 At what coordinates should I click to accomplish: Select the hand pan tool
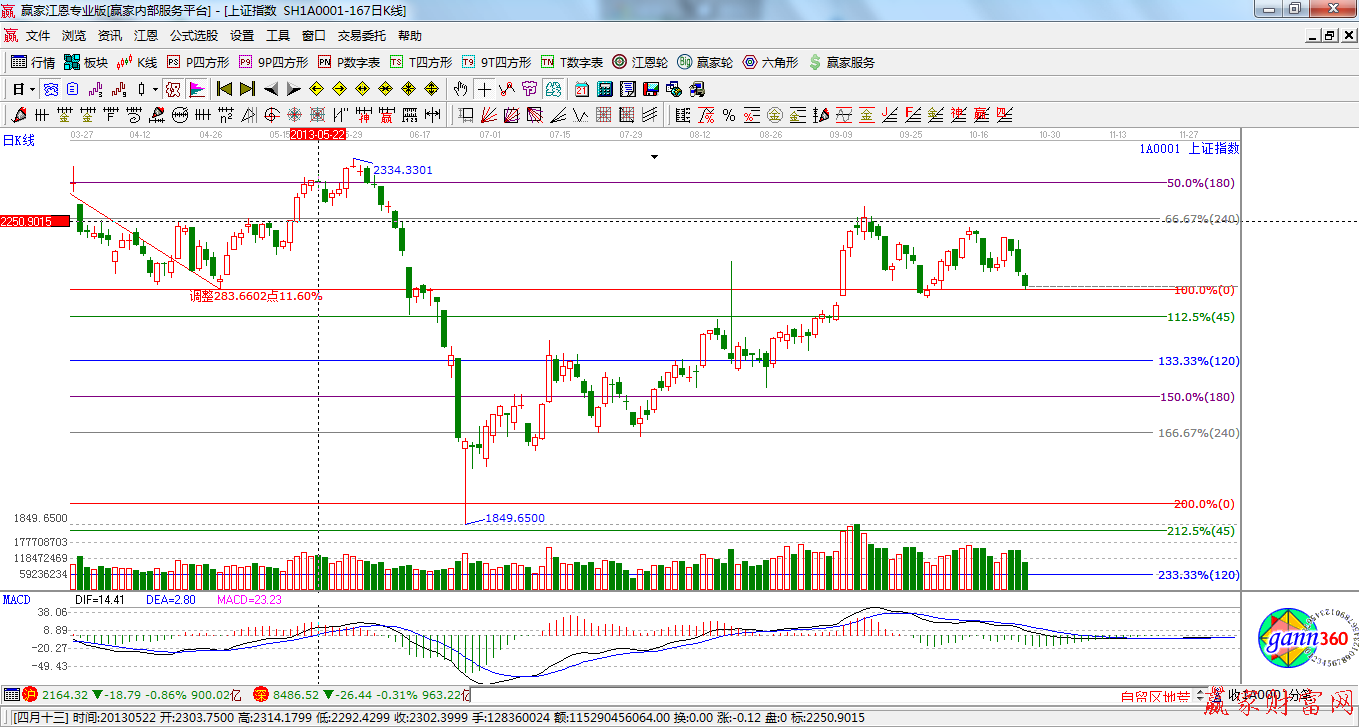click(x=461, y=89)
